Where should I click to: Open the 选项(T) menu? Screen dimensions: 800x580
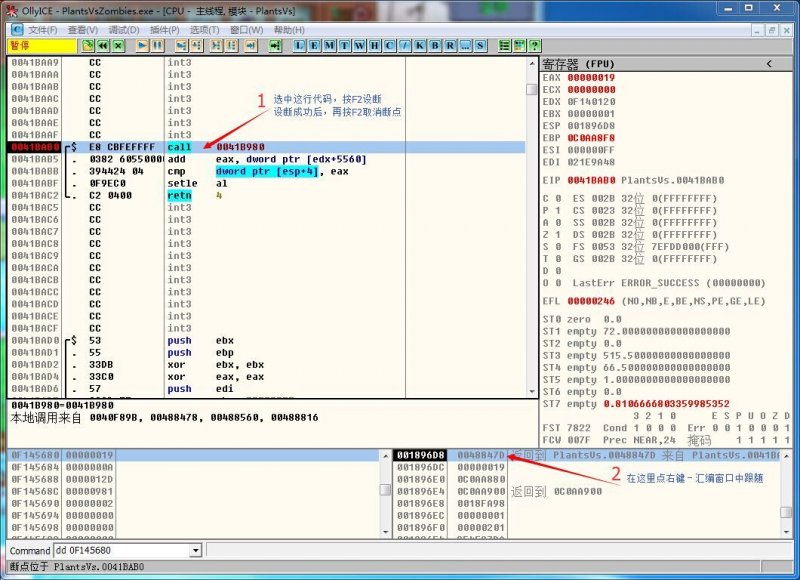click(x=205, y=30)
